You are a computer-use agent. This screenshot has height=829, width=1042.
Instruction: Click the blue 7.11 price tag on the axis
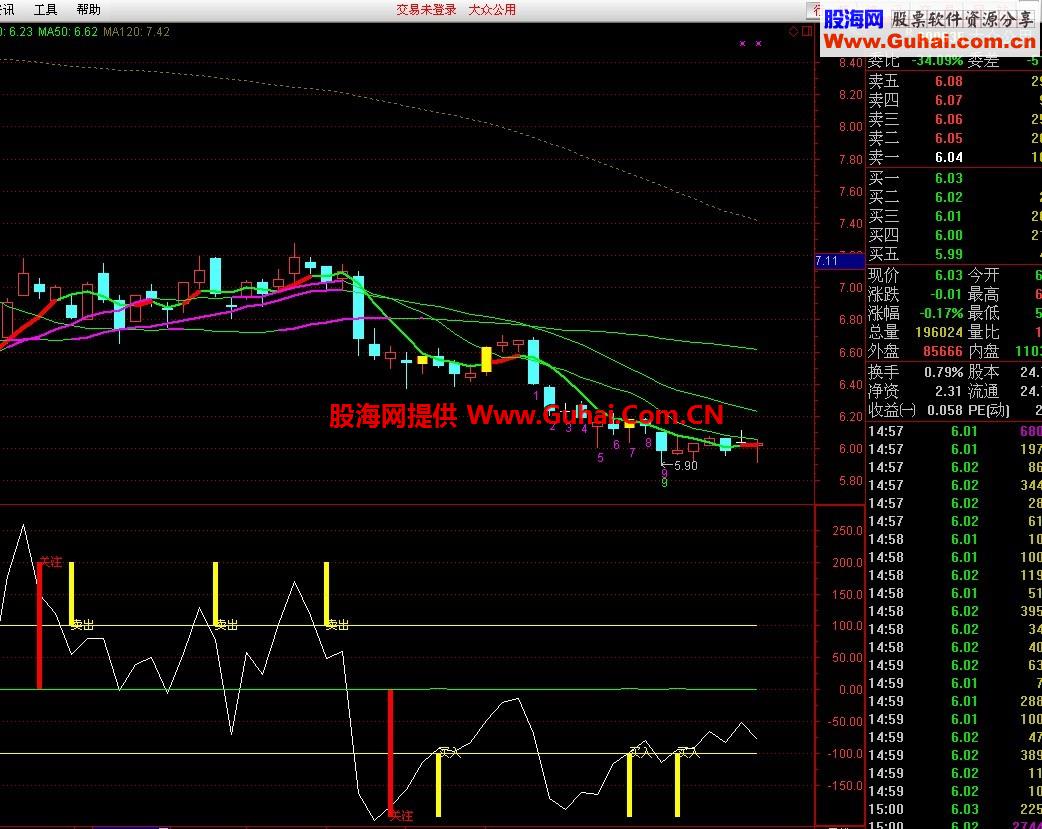tap(838, 260)
